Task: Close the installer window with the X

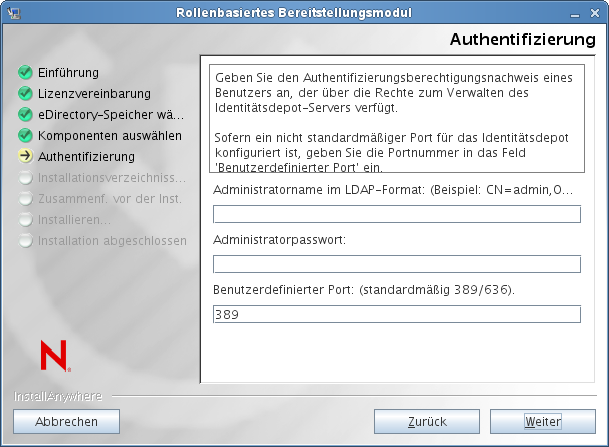Action: pyautogui.click(x=595, y=13)
